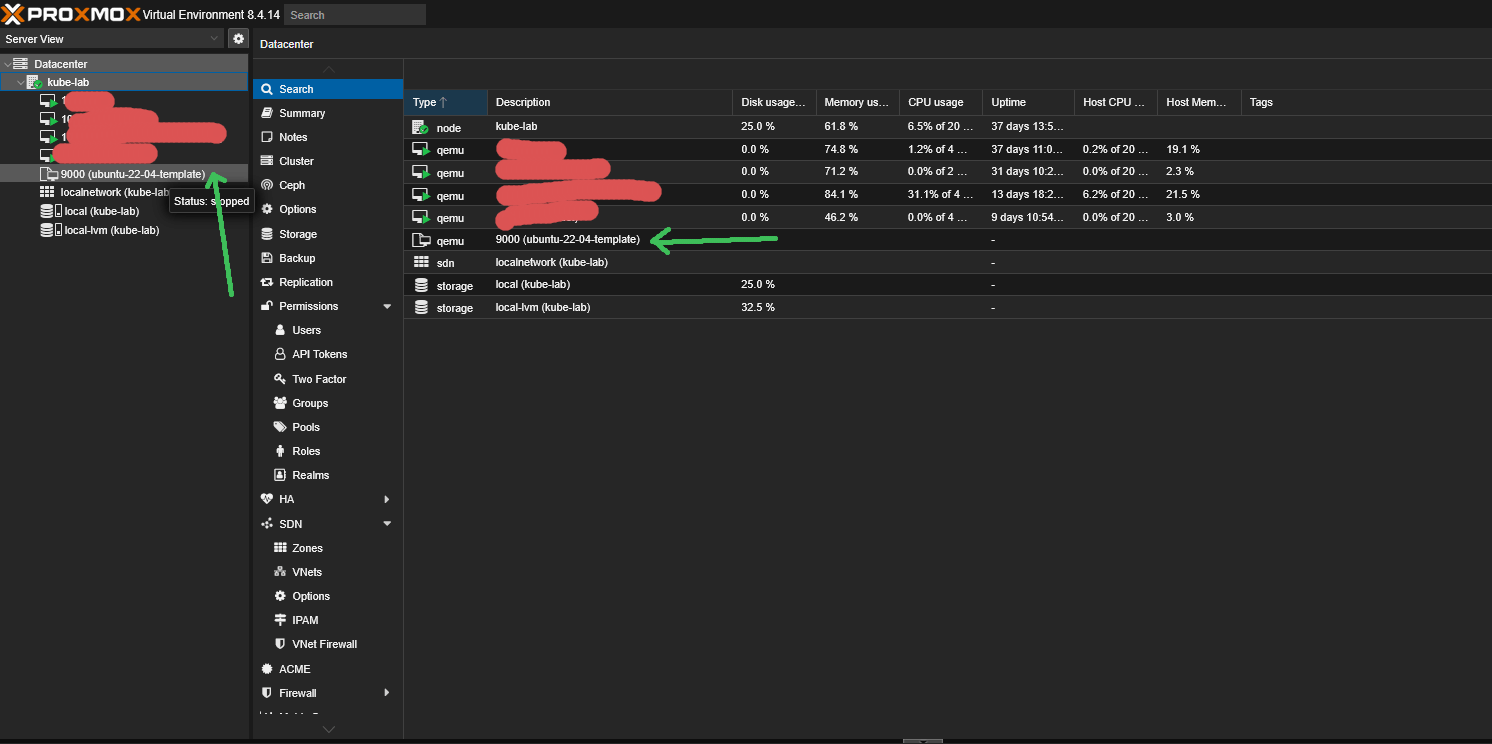Collapse the SDN submenu arrow
The image size is (1492, 744).
387,524
